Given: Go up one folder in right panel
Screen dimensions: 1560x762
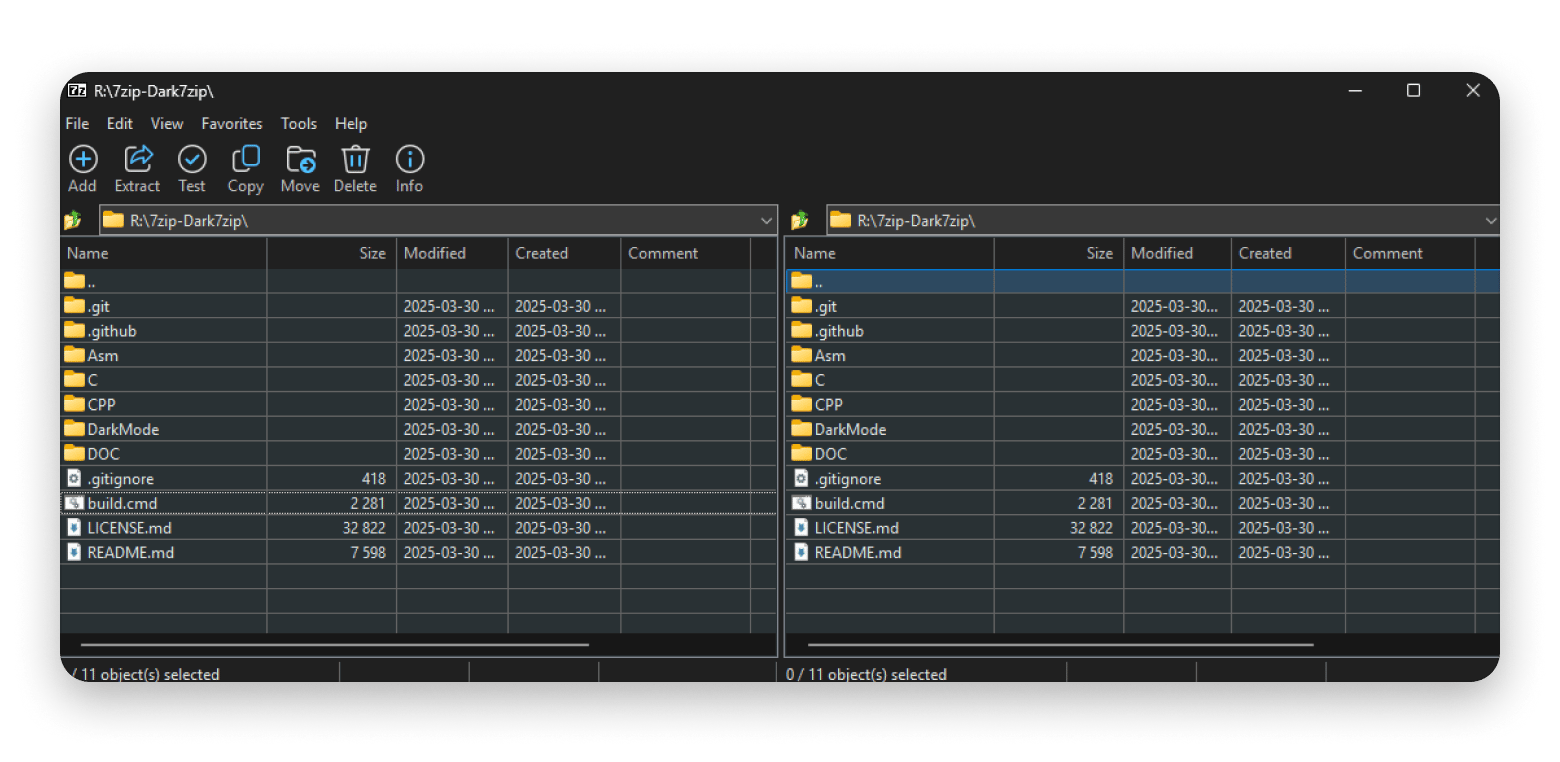Looking at the screenshot, I should point(799,221).
